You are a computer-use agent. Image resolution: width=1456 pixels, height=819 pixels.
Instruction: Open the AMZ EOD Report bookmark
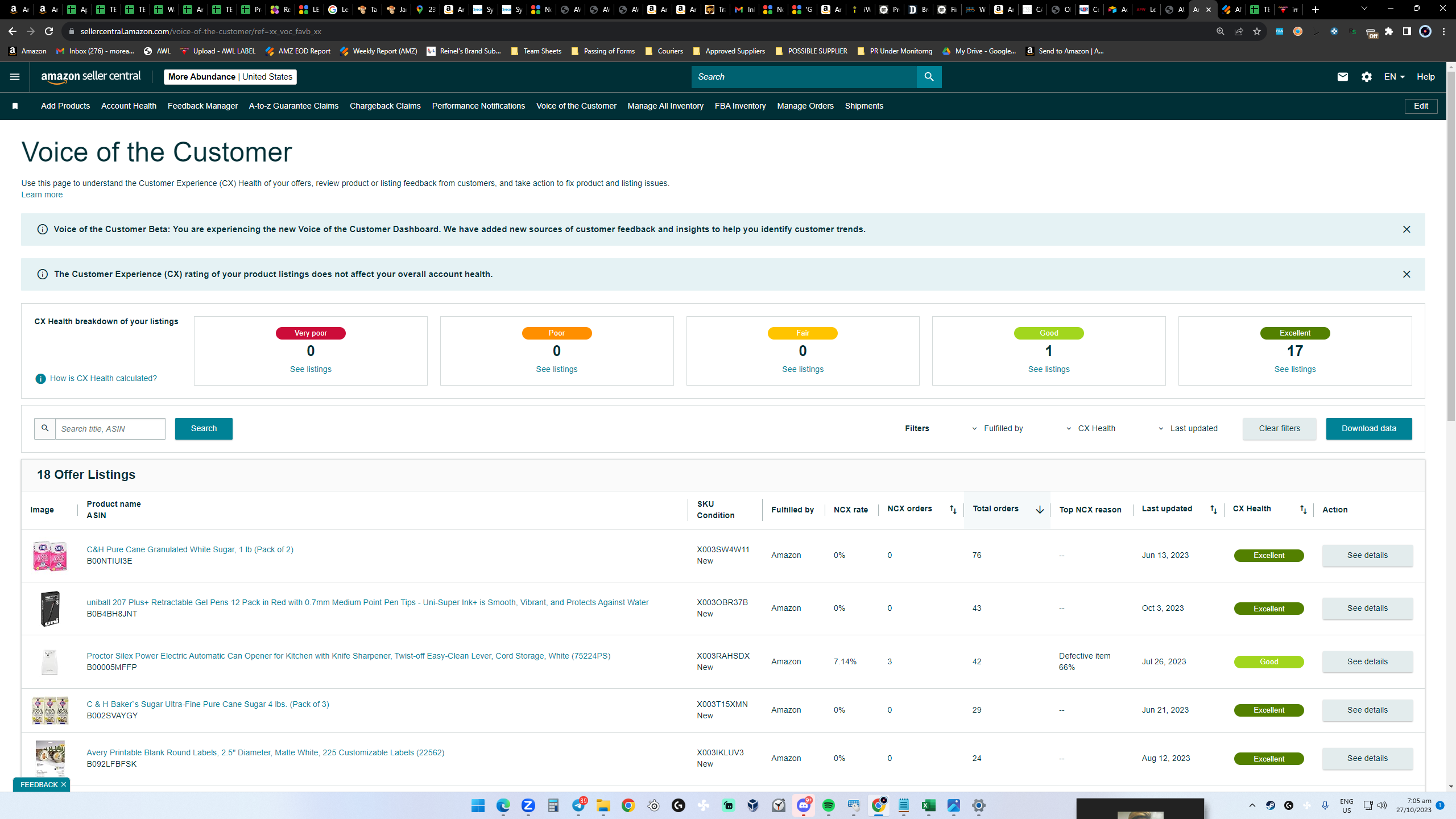297,51
